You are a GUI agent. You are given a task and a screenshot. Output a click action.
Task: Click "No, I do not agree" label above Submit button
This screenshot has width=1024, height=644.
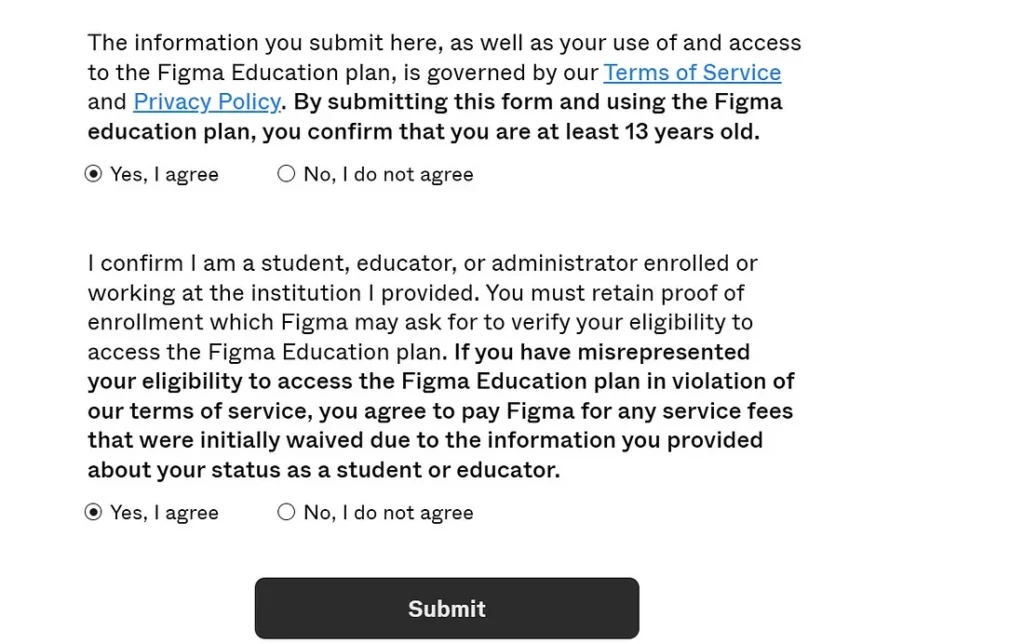coord(389,513)
